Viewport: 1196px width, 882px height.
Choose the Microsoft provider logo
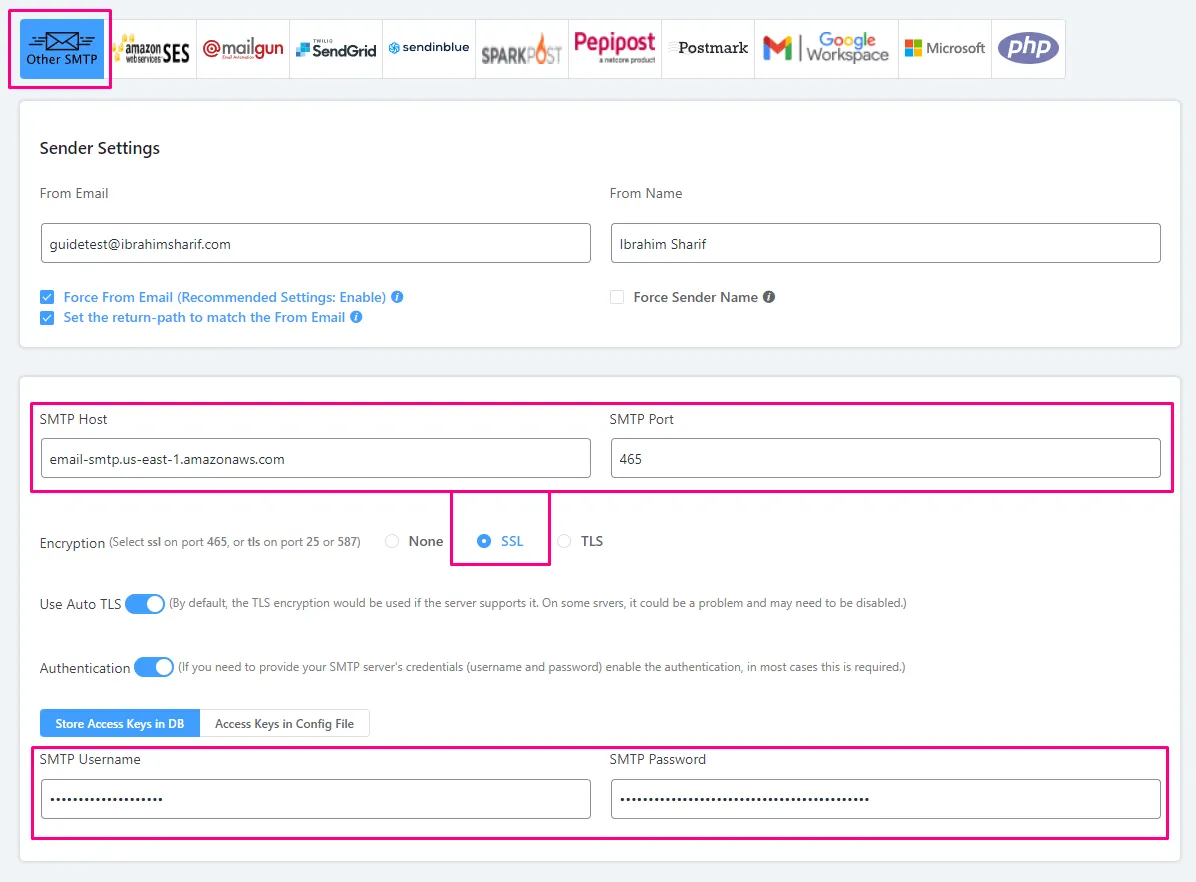[944, 49]
